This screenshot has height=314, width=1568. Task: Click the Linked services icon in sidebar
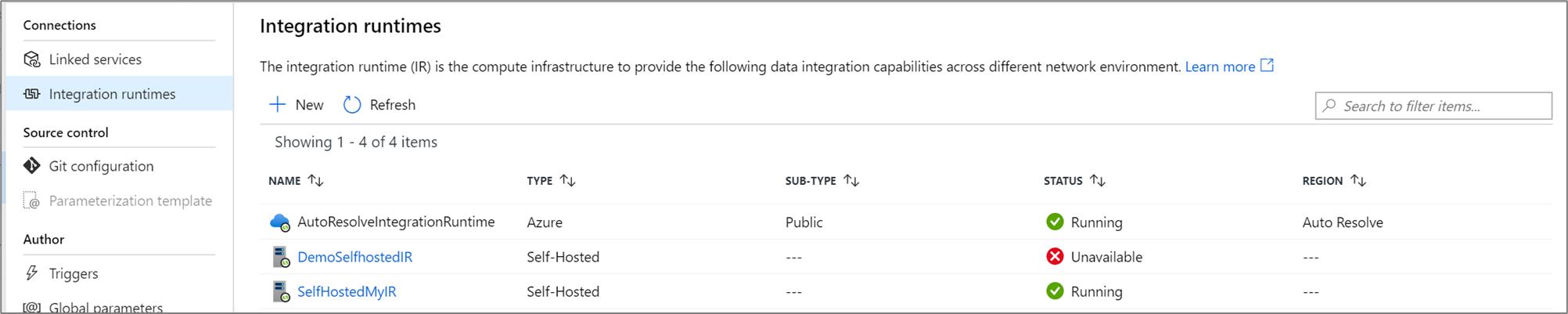tap(32, 60)
